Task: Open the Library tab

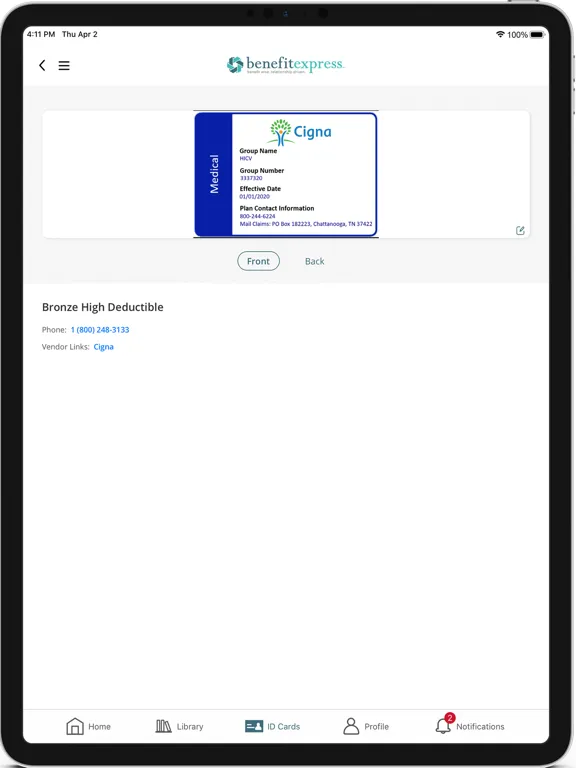Action: [179, 726]
